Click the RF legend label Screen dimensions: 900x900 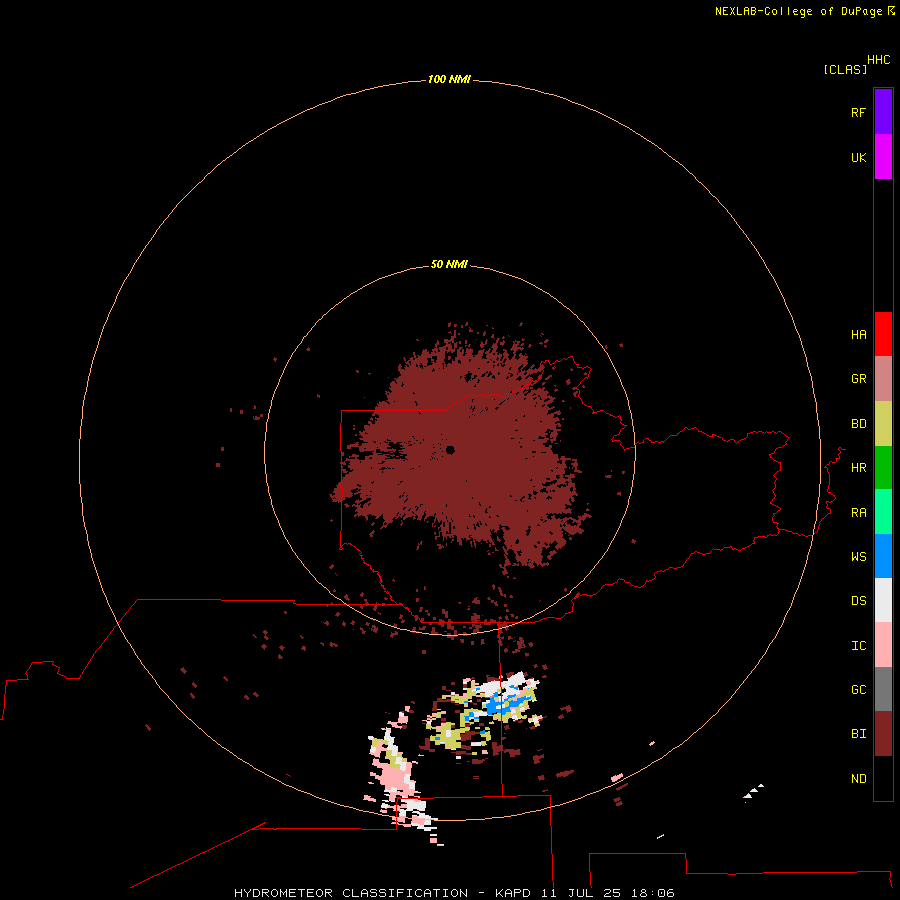point(858,112)
